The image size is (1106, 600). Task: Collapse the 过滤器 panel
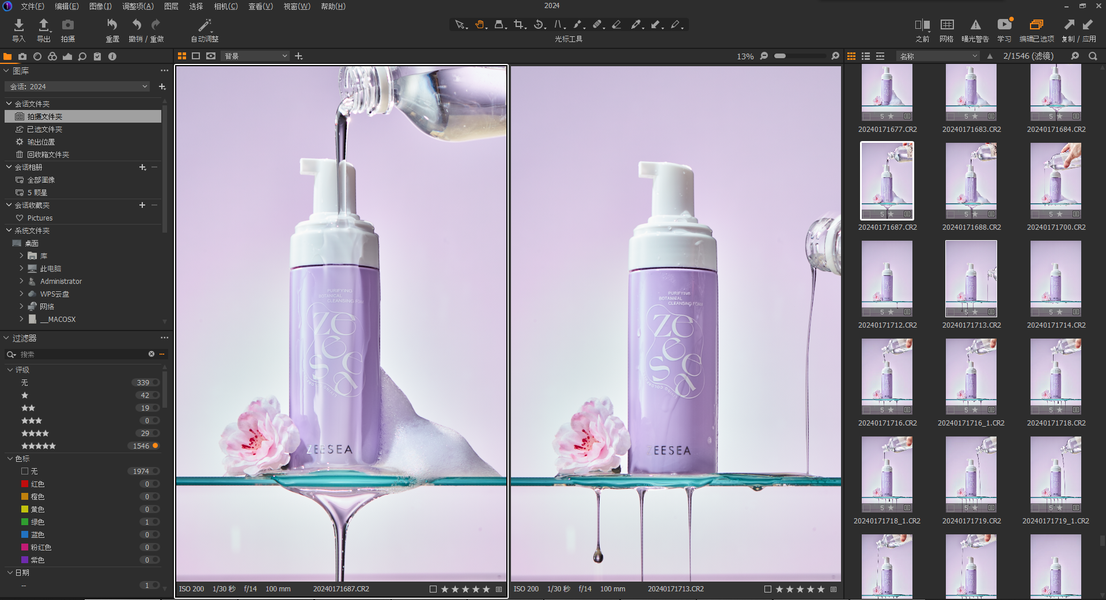6,338
